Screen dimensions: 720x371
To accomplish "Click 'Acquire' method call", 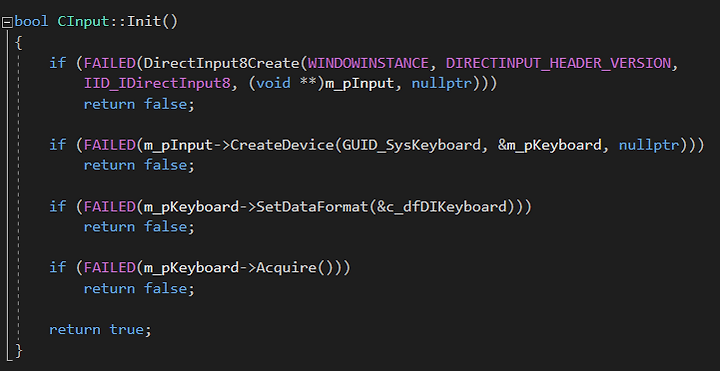I will (x=286, y=268).
